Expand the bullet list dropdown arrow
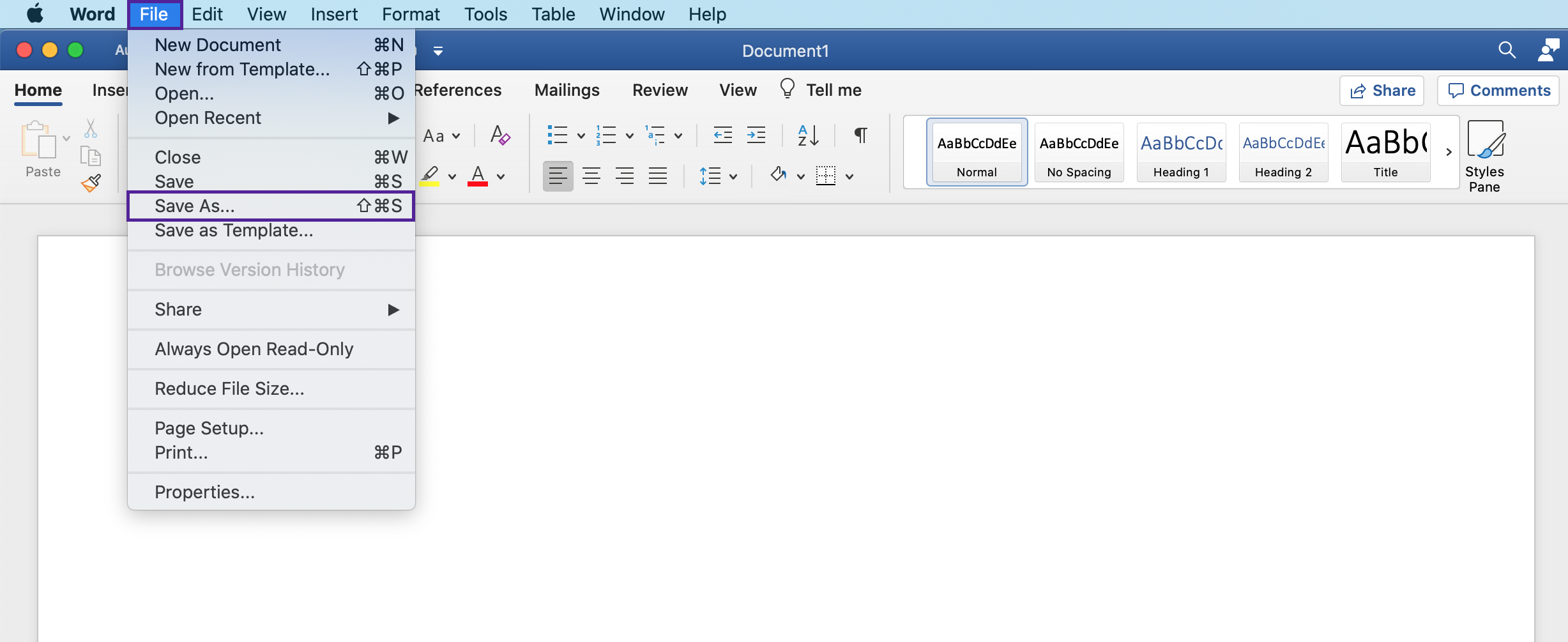This screenshot has width=1568, height=642. tap(581, 136)
